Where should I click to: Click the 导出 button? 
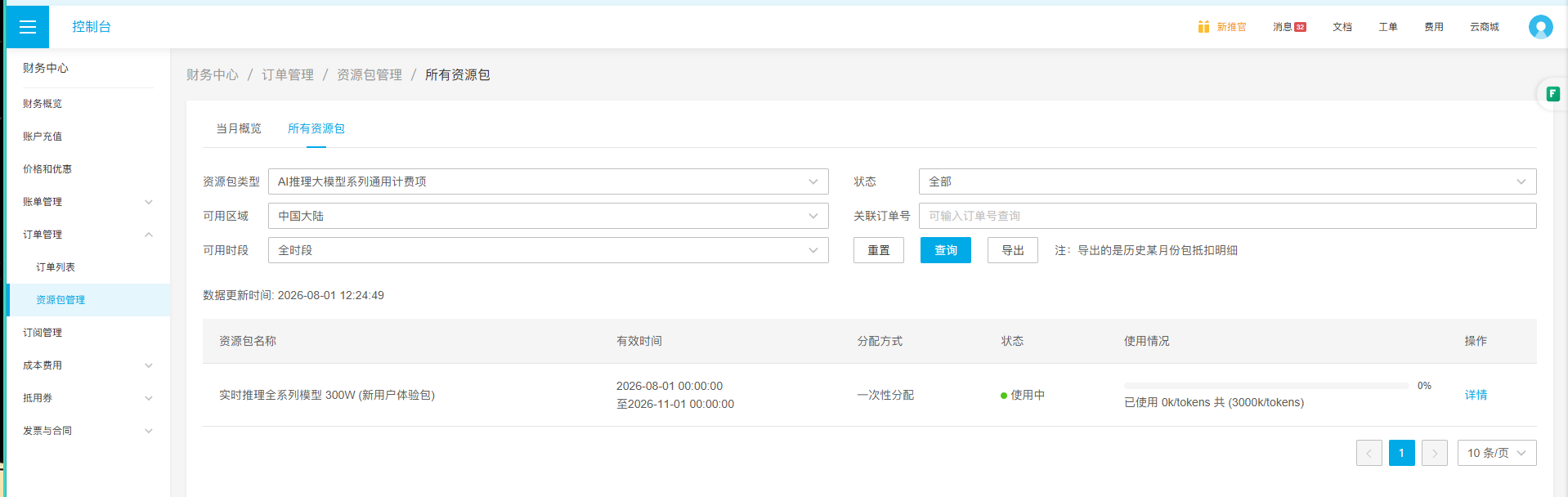[x=1013, y=250]
